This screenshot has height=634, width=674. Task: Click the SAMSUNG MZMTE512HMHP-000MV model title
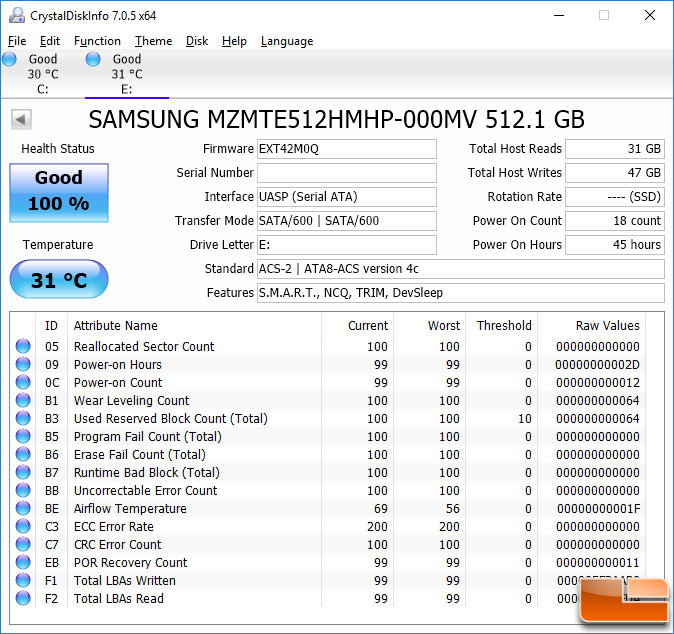pos(337,119)
